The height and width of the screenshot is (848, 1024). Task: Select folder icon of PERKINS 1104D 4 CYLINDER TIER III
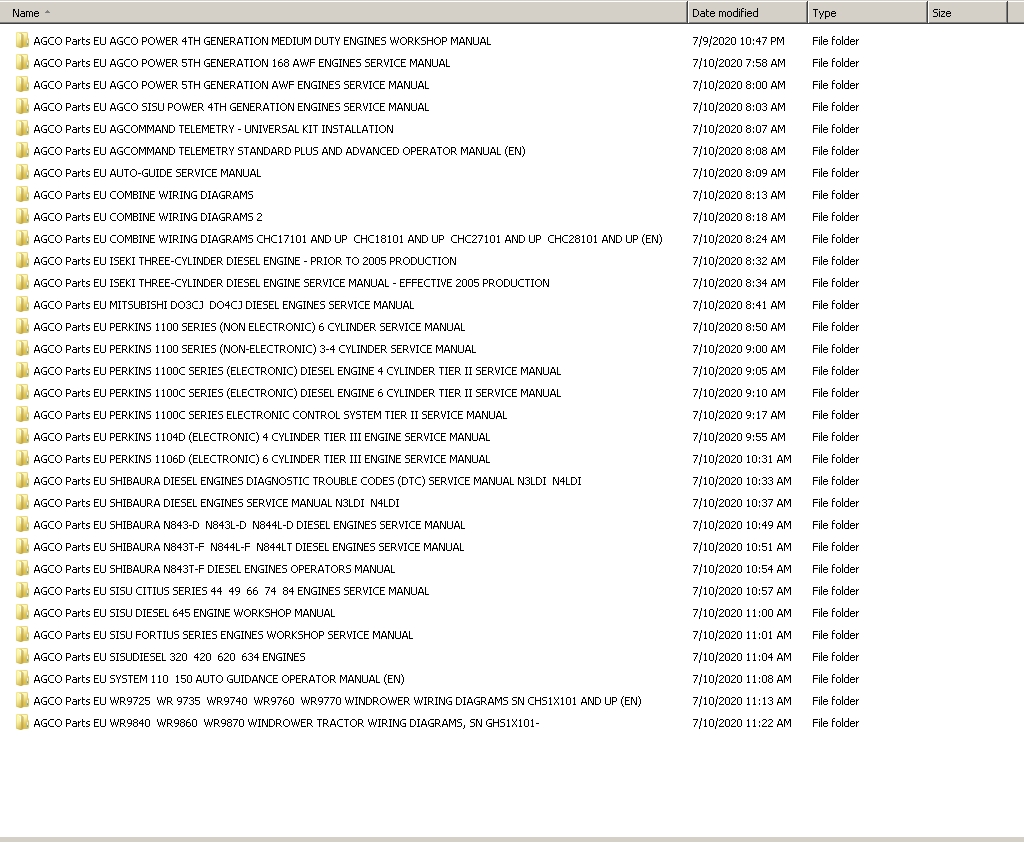point(22,436)
